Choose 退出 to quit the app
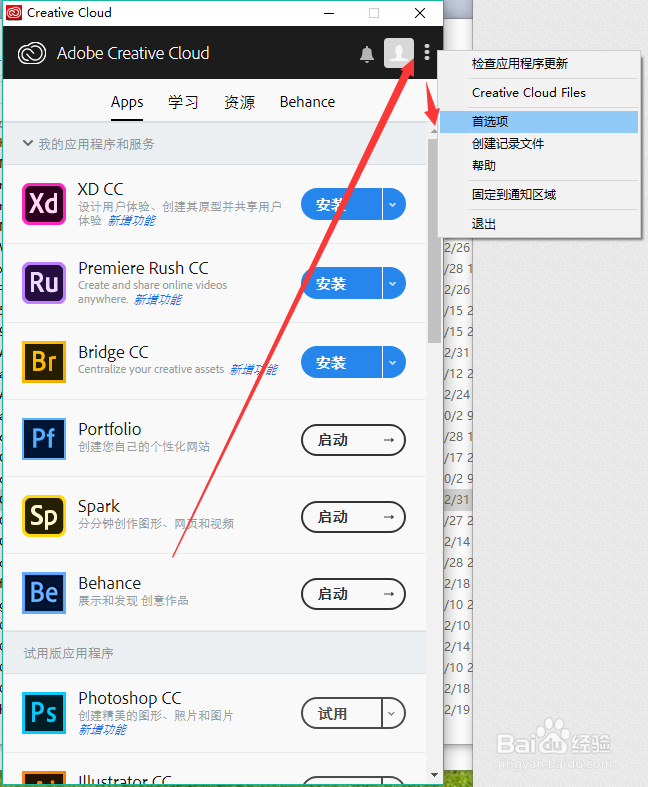The height and width of the screenshot is (787, 648). pos(539,224)
